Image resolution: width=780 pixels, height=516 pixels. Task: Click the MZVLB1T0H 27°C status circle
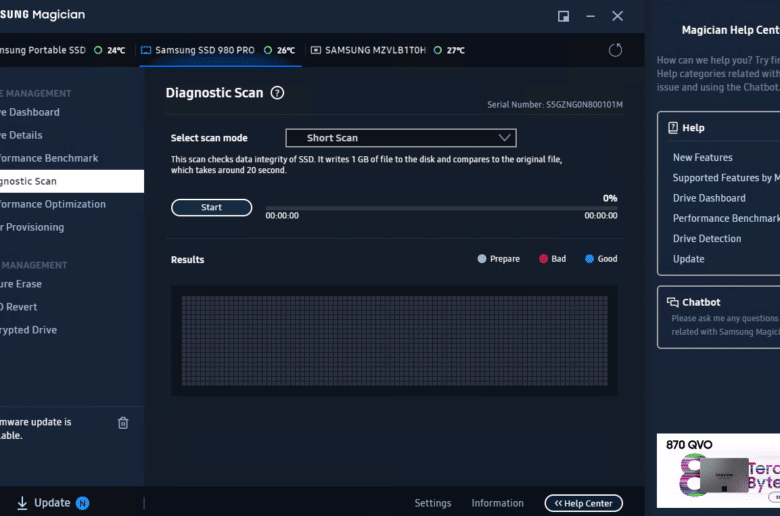point(438,50)
